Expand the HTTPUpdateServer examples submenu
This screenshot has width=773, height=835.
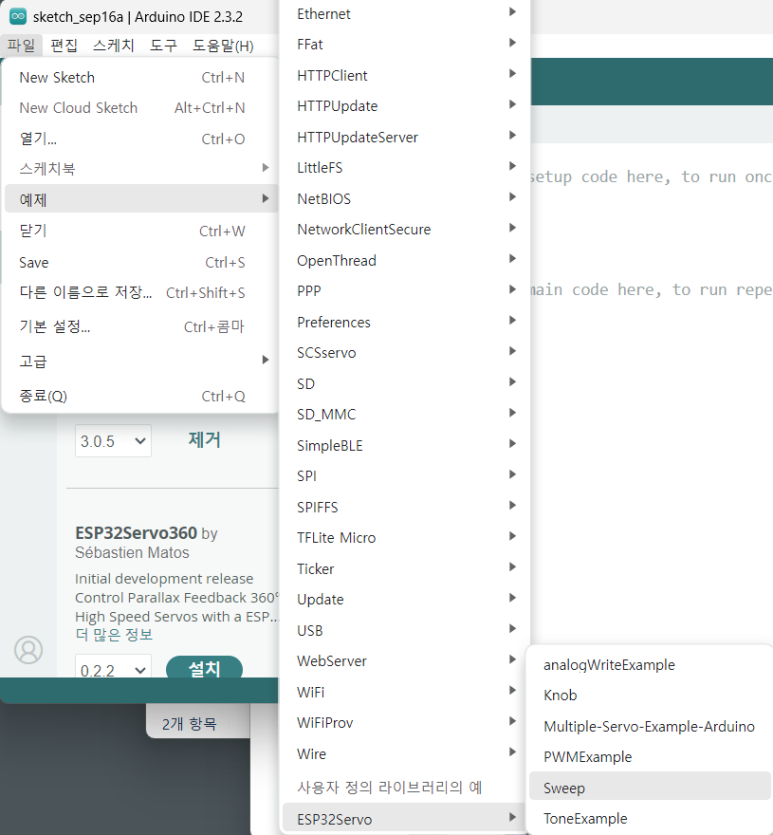click(x=405, y=137)
